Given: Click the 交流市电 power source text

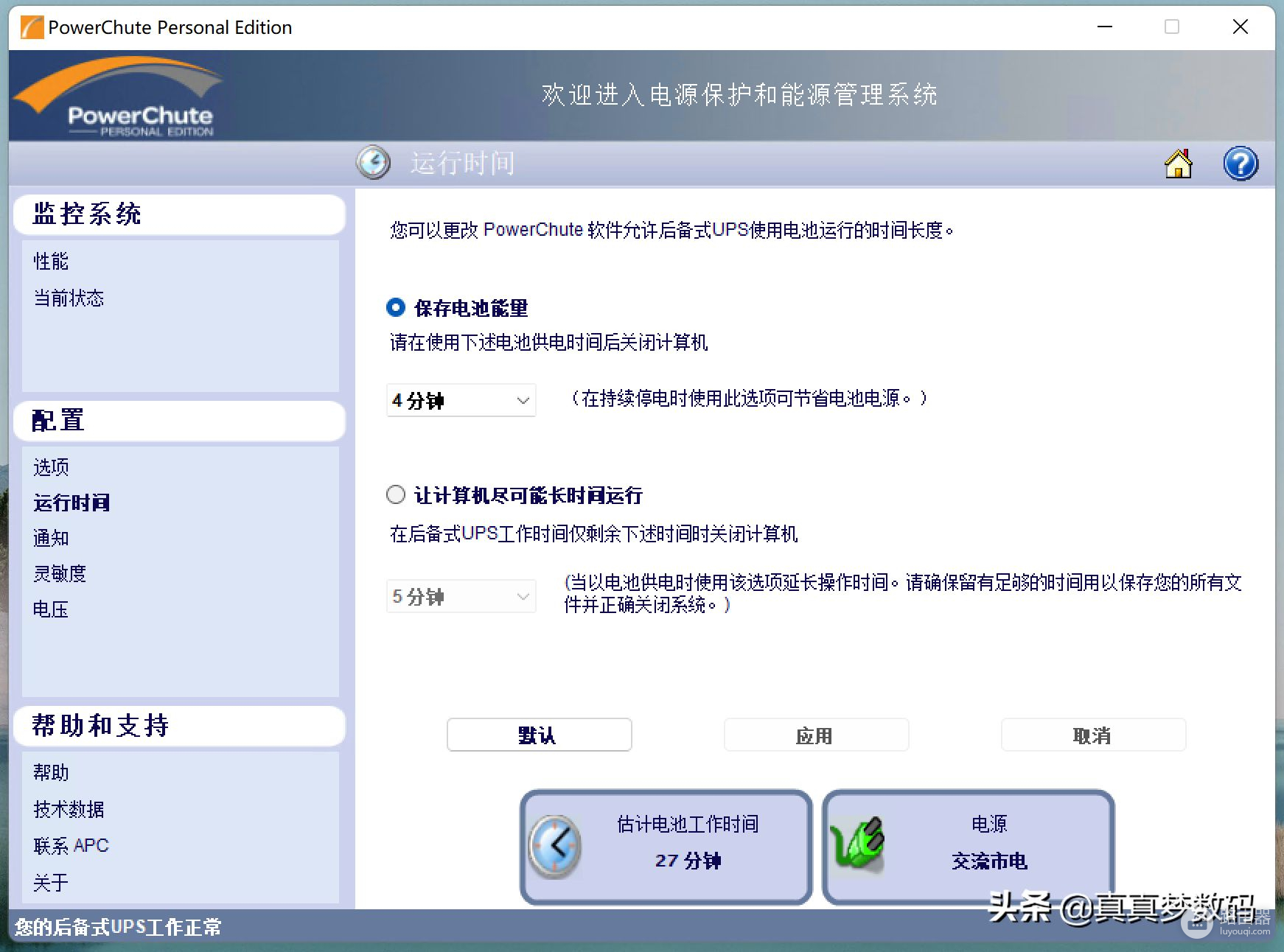Looking at the screenshot, I should (x=989, y=861).
